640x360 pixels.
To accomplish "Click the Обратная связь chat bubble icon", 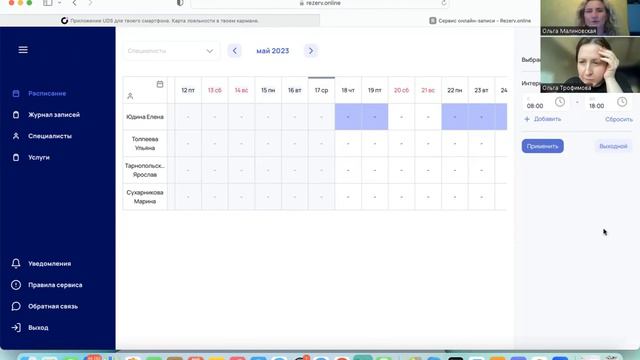I will point(16,306).
